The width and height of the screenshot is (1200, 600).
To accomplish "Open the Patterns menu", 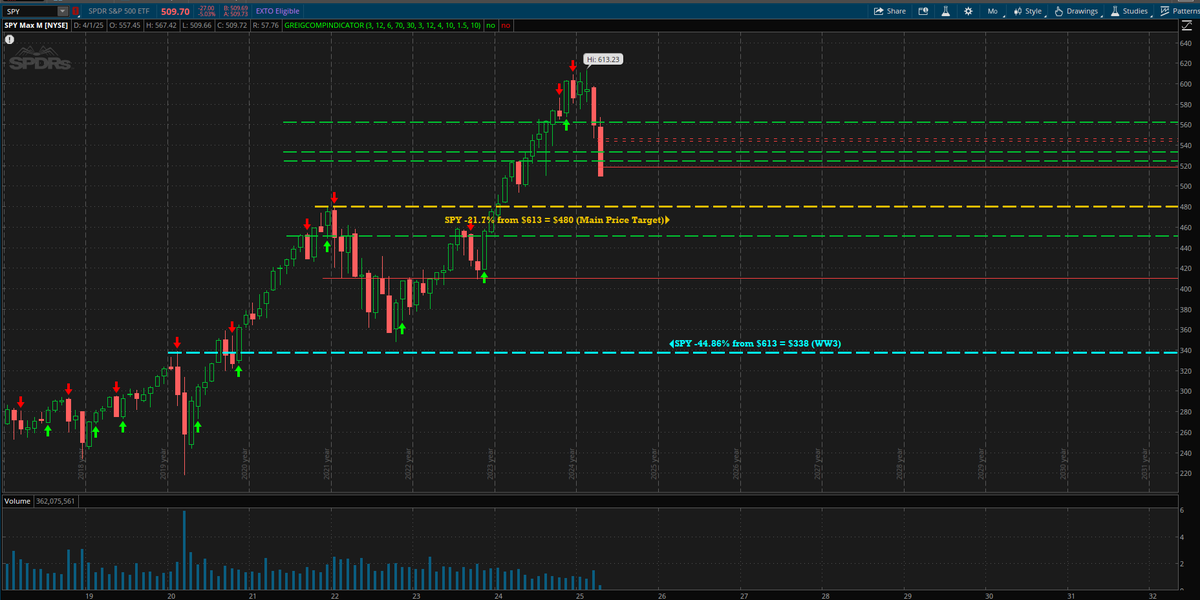I will click(x=1179, y=11).
